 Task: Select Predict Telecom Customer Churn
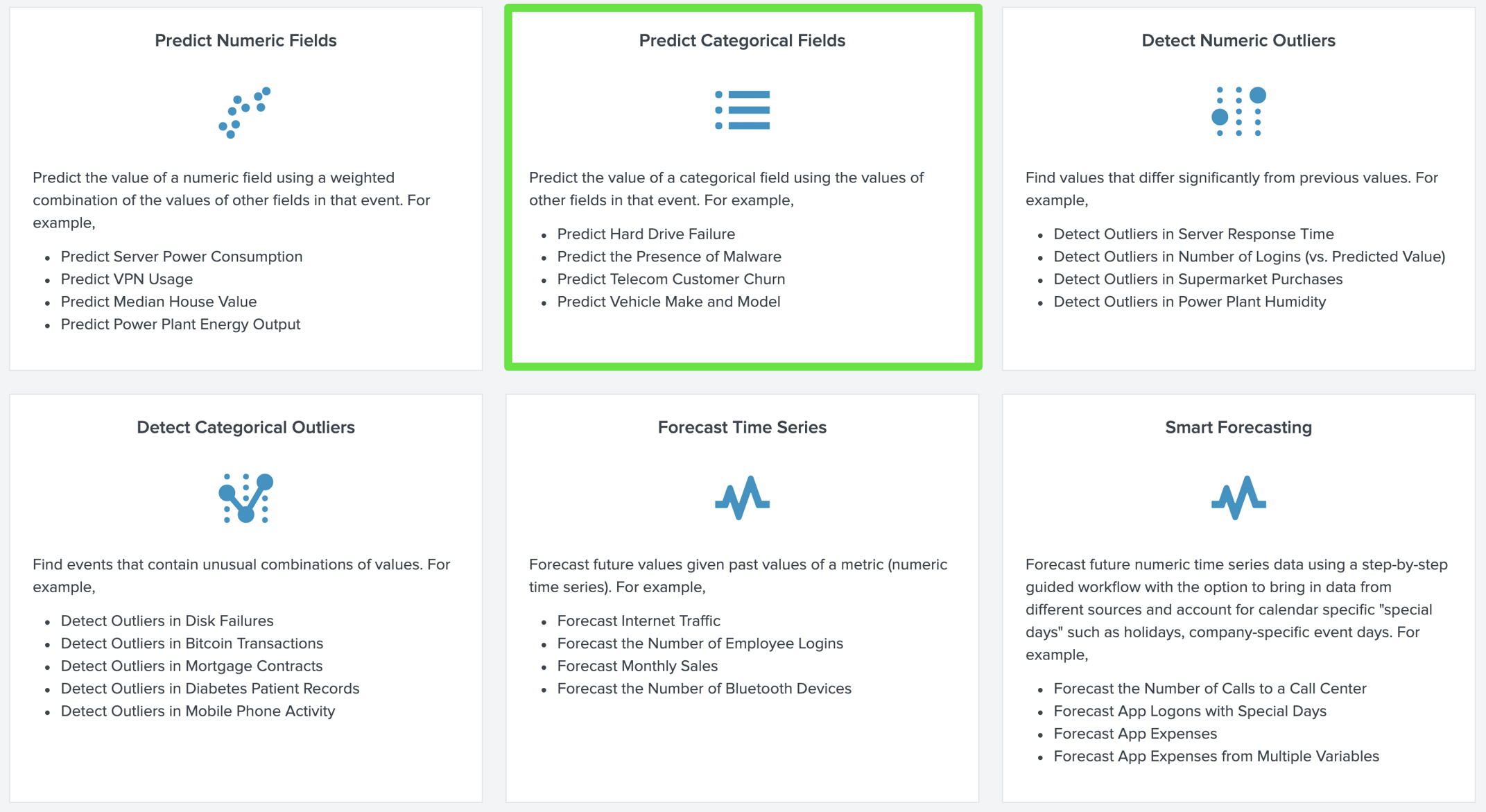[671, 279]
